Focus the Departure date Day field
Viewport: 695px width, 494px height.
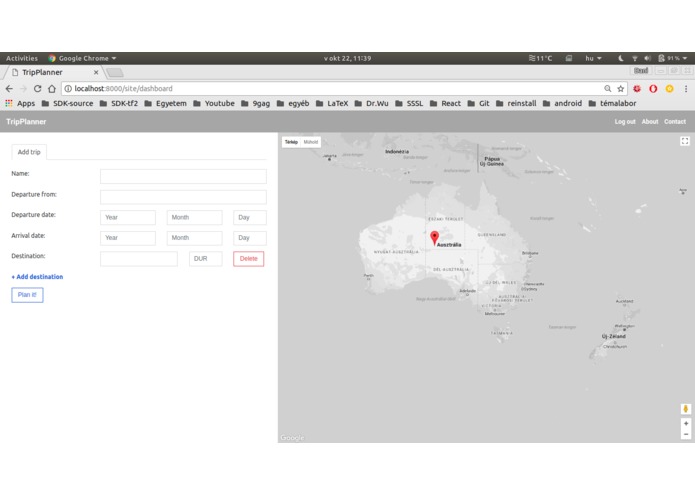(x=250, y=218)
